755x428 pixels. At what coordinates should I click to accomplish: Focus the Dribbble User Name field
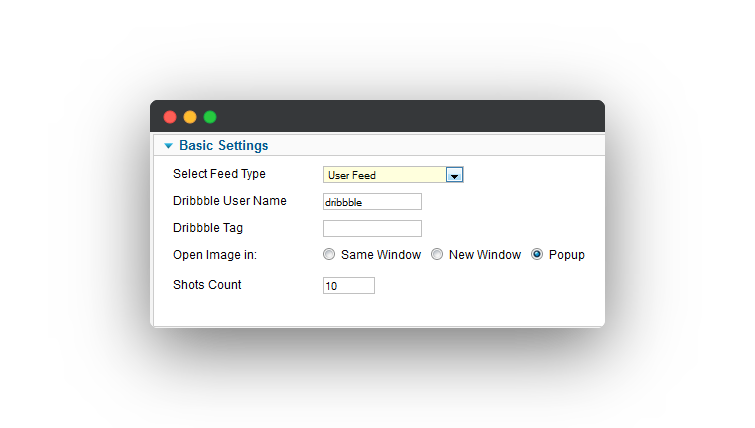(372, 202)
